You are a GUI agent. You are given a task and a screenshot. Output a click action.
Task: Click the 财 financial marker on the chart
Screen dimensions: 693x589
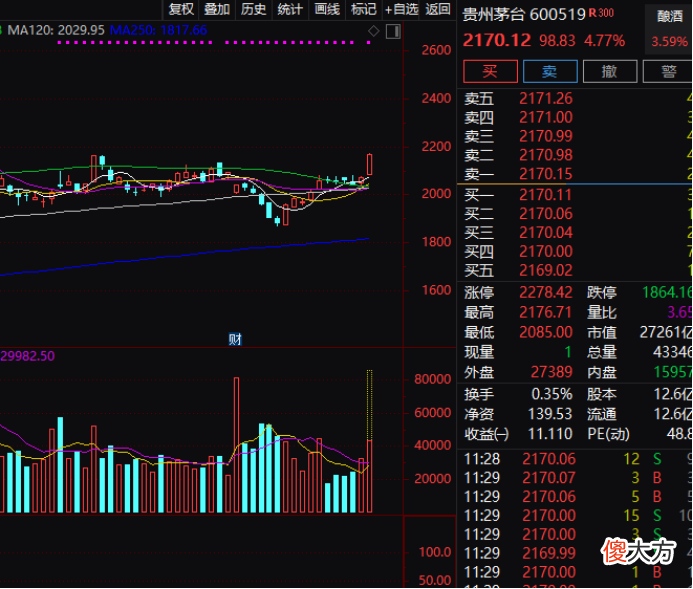(x=235, y=339)
